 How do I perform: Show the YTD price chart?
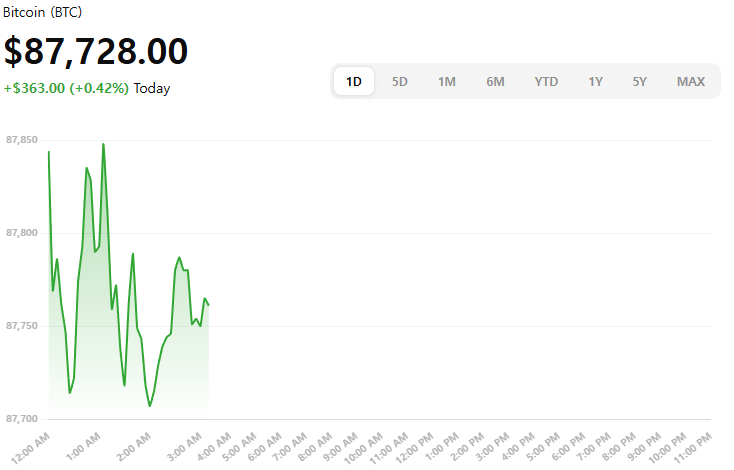click(x=546, y=81)
